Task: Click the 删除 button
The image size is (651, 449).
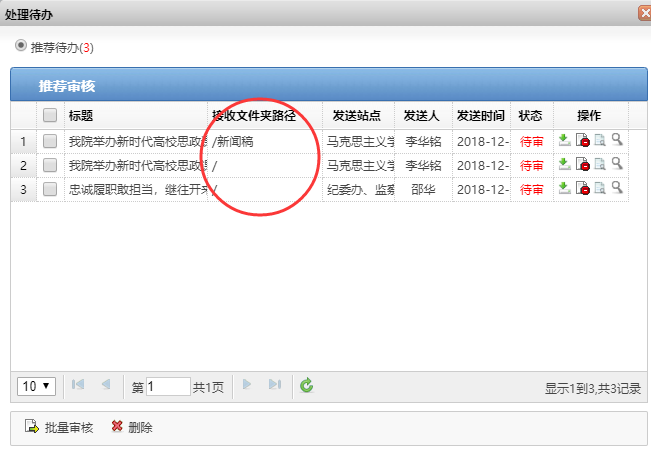Action: click(132, 428)
